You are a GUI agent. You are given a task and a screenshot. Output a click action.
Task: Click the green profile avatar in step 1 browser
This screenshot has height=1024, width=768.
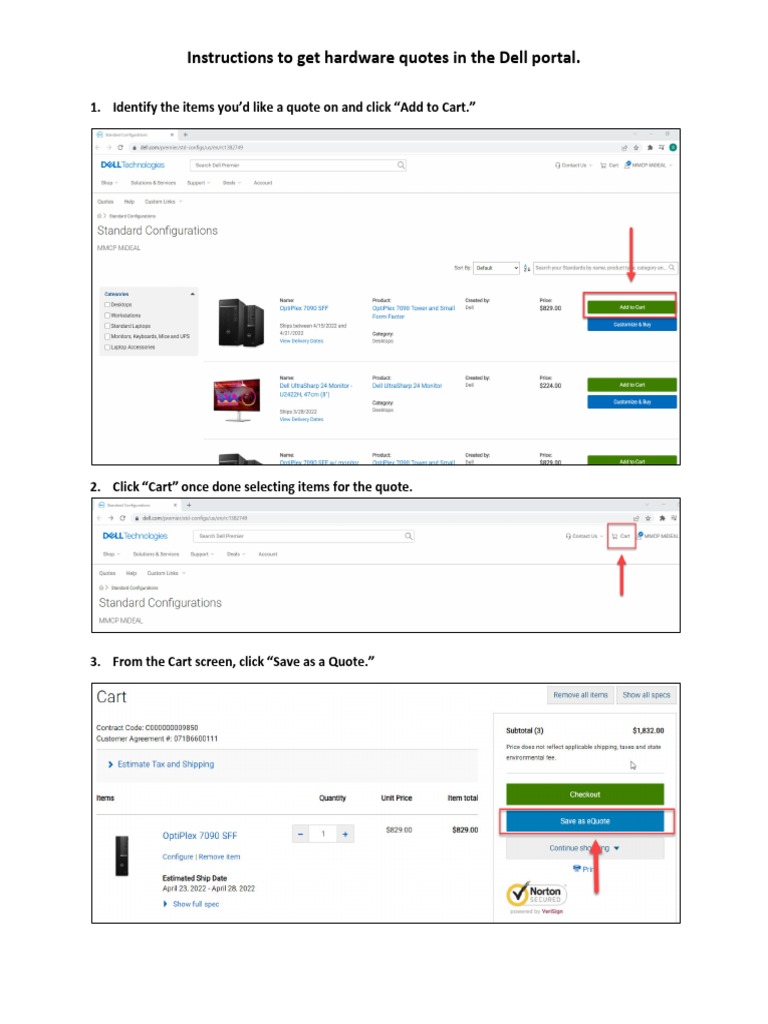pos(673,148)
